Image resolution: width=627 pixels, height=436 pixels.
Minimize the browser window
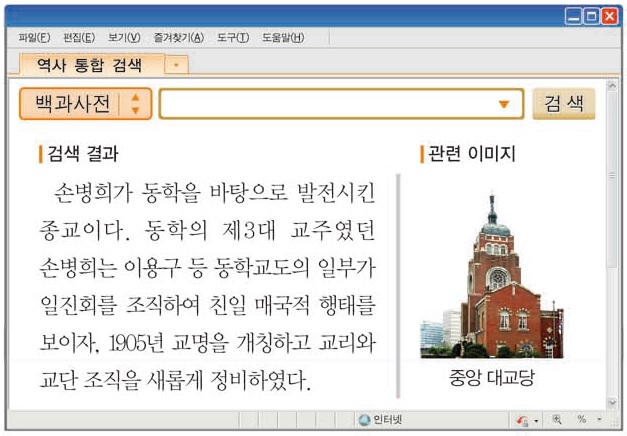573,16
